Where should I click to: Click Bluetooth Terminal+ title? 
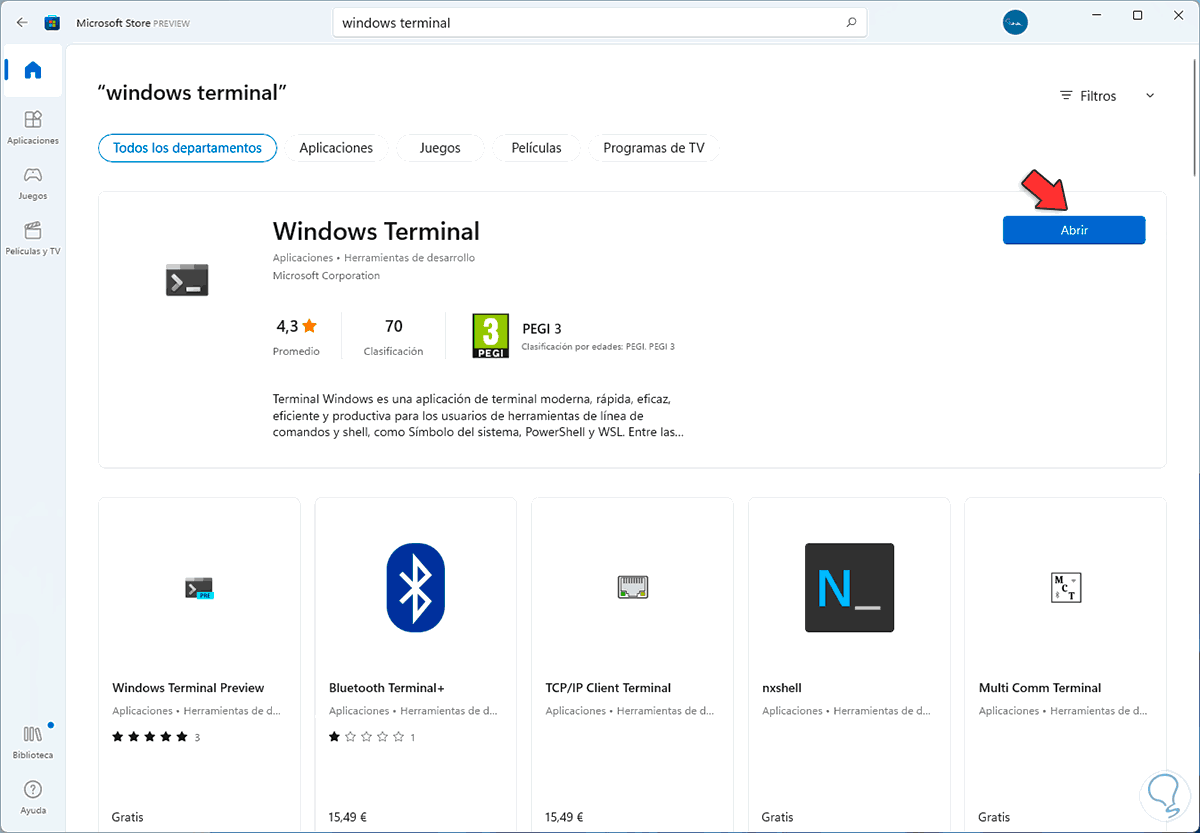click(x=386, y=688)
